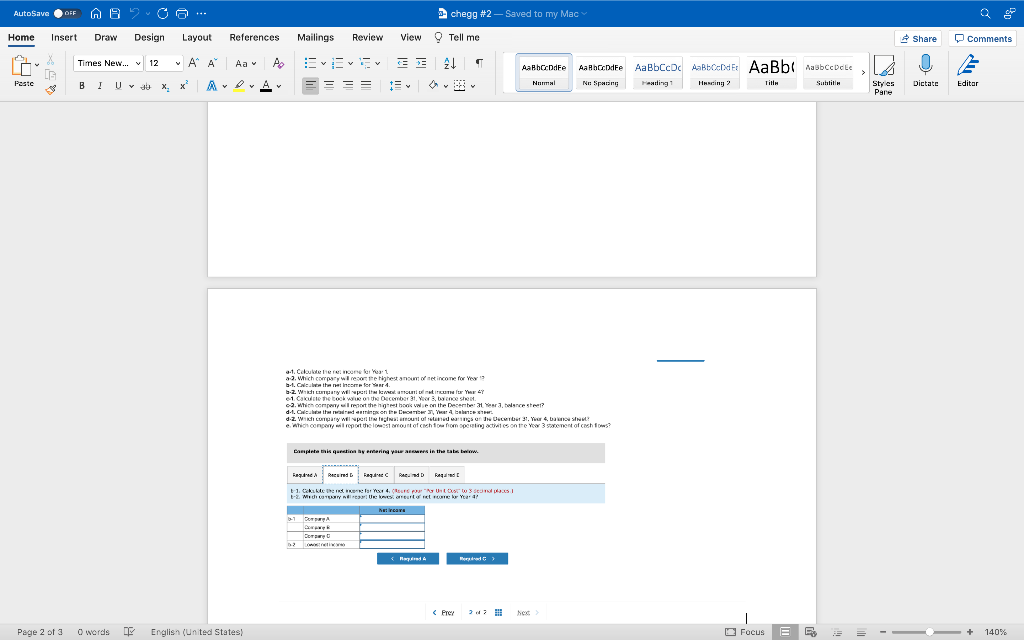The image size is (1024, 640).
Task: Select Align Right
Action: [x=348, y=86]
